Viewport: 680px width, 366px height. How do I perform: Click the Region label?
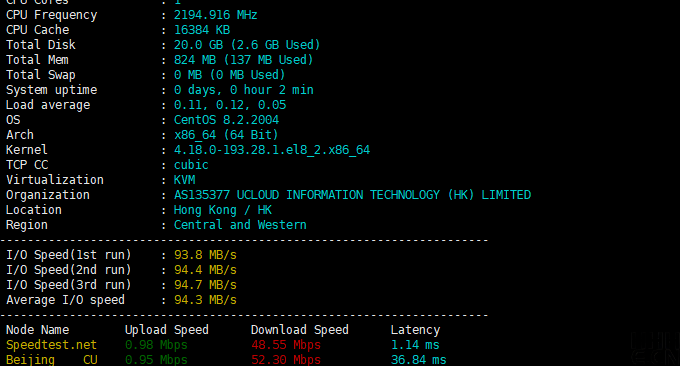click(x=27, y=225)
